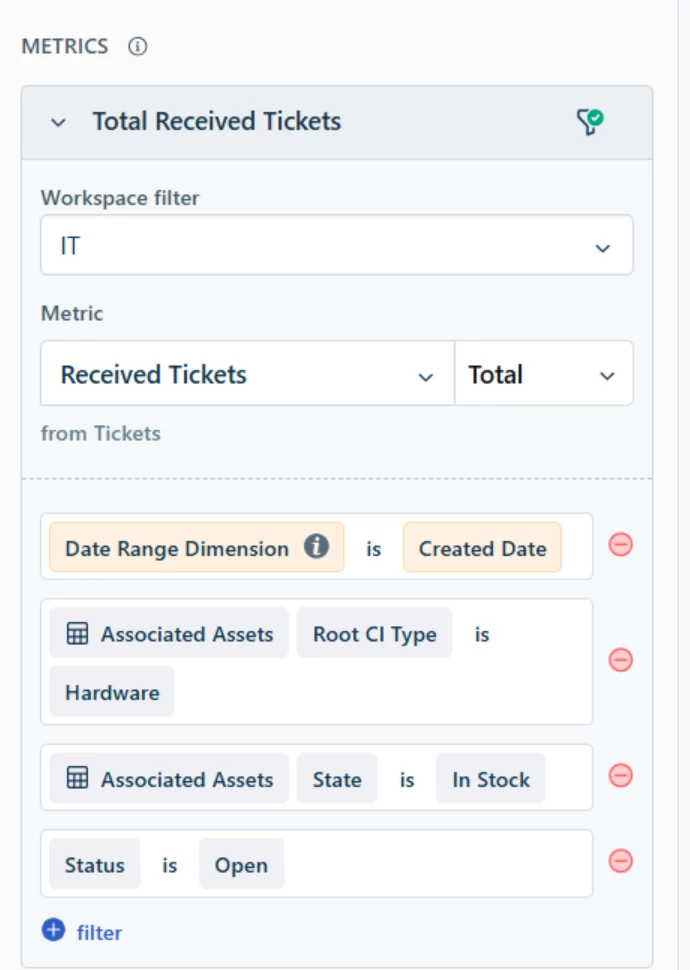Click info icon in Date Range Dimension chip
This screenshot has width=690, height=970.
click(316, 547)
